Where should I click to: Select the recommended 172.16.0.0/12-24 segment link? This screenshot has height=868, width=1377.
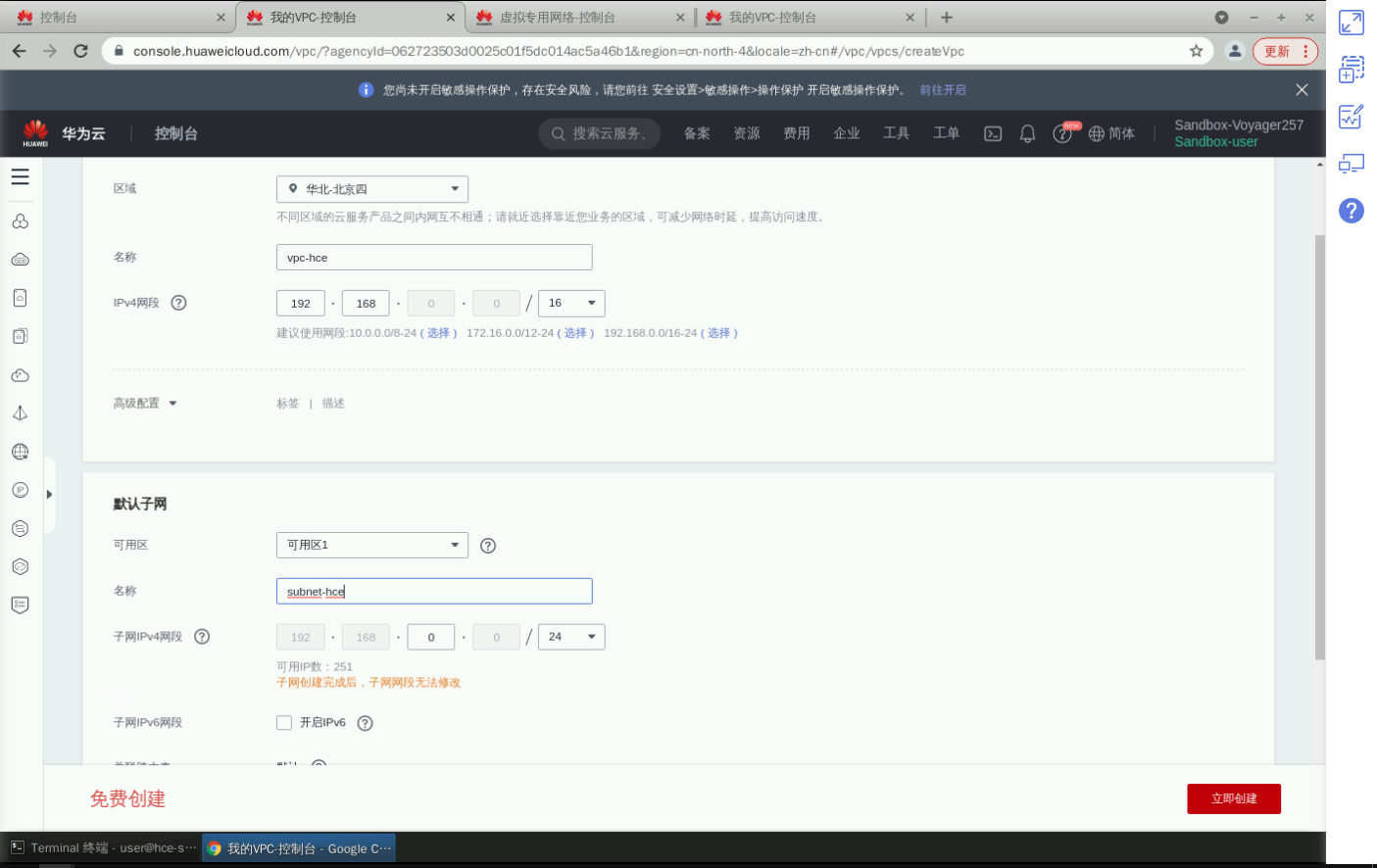[x=575, y=333]
